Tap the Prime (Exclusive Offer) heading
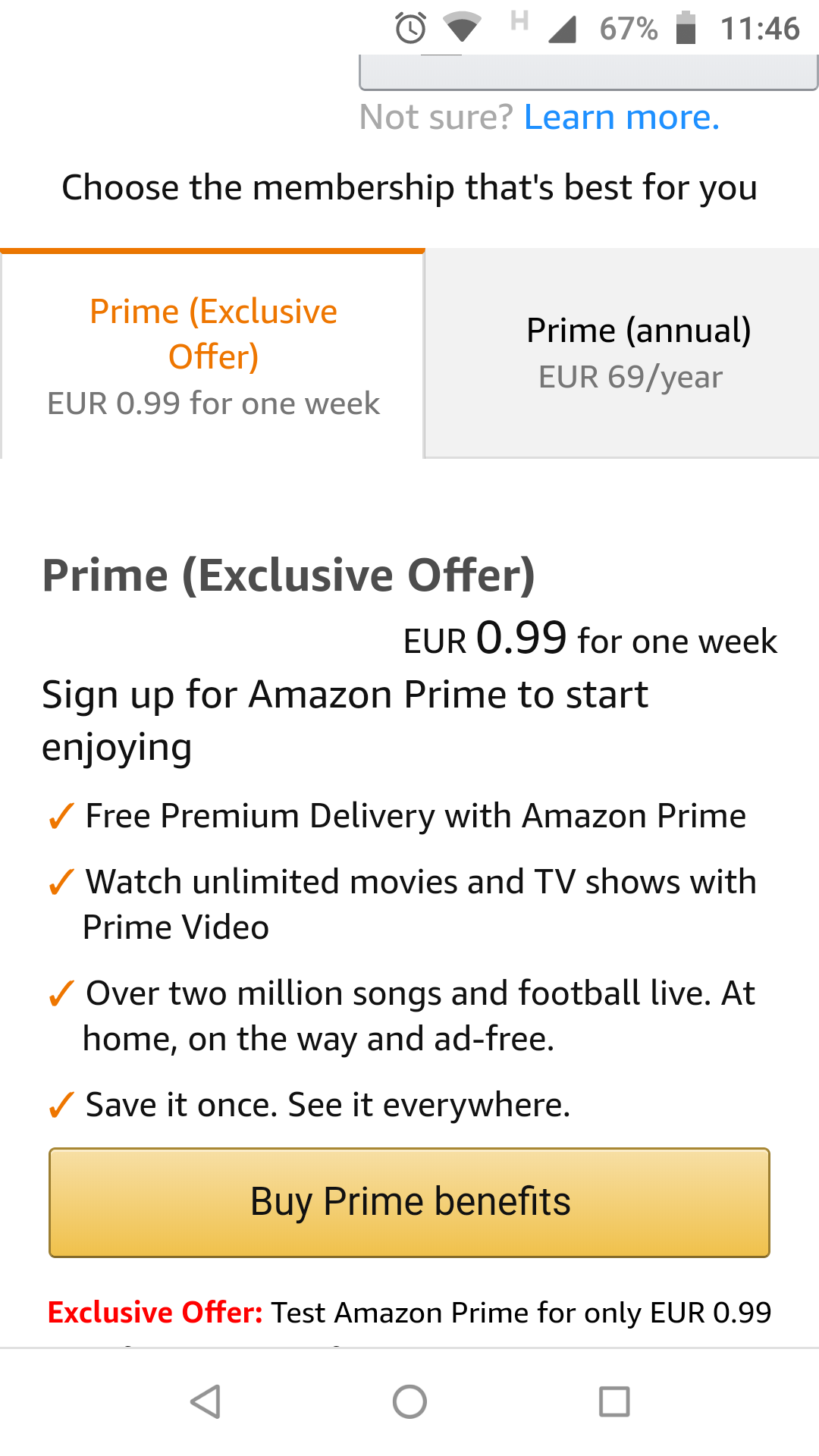Screen dimensions: 819x1456 click(288, 575)
